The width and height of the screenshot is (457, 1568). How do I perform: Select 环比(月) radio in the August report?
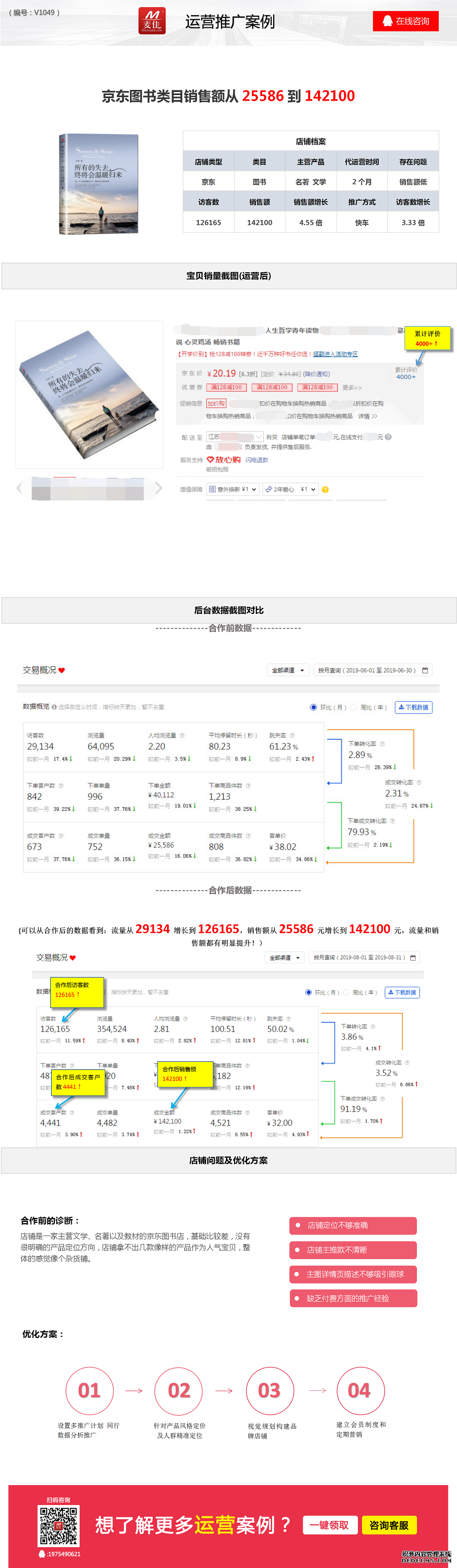(x=309, y=993)
